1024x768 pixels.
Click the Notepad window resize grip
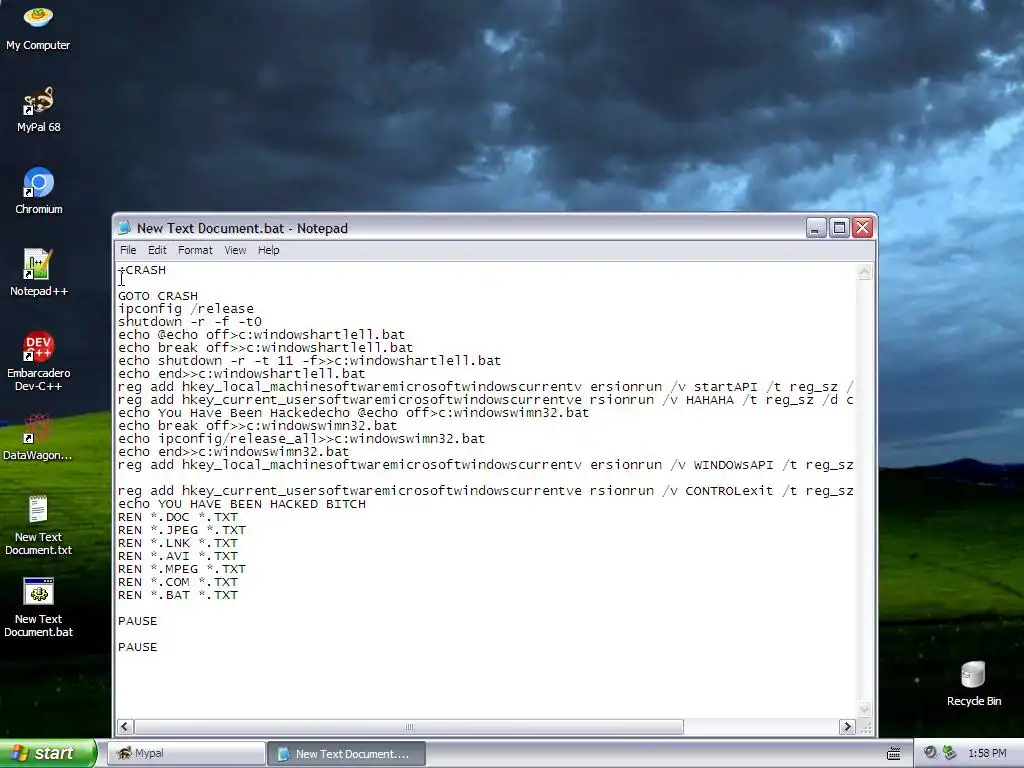[x=865, y=728]
